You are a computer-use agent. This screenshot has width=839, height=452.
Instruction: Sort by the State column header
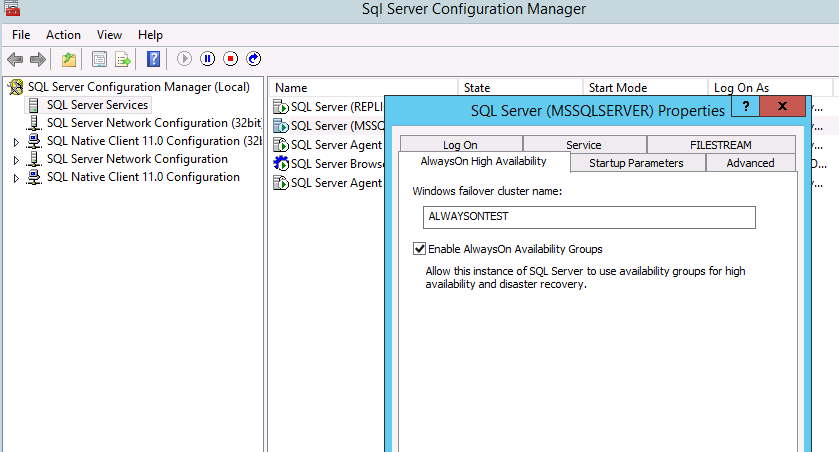520,87
